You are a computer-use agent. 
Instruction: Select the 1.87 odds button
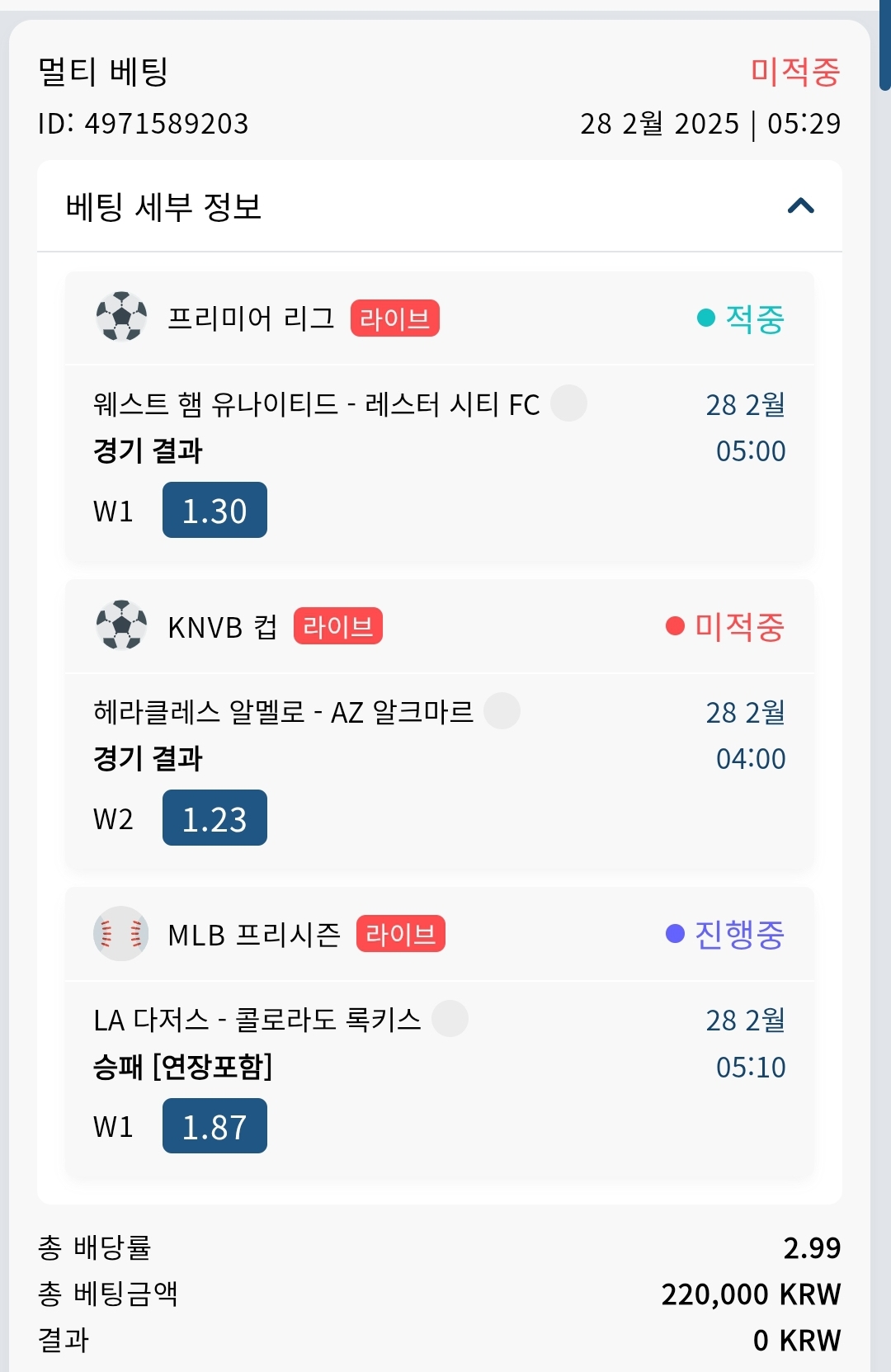[214, 1126]
